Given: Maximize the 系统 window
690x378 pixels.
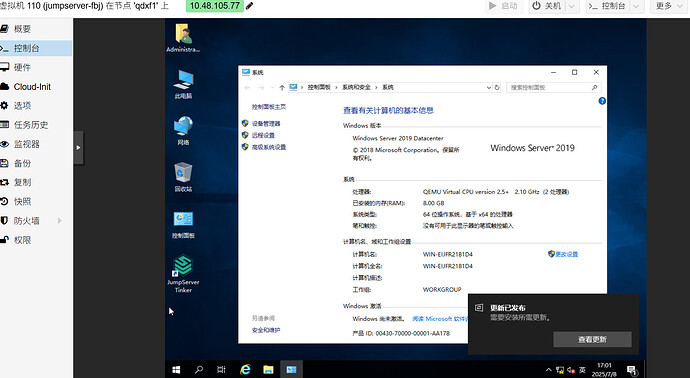Looking at the screenshot, I should click(x=574, y=73).
